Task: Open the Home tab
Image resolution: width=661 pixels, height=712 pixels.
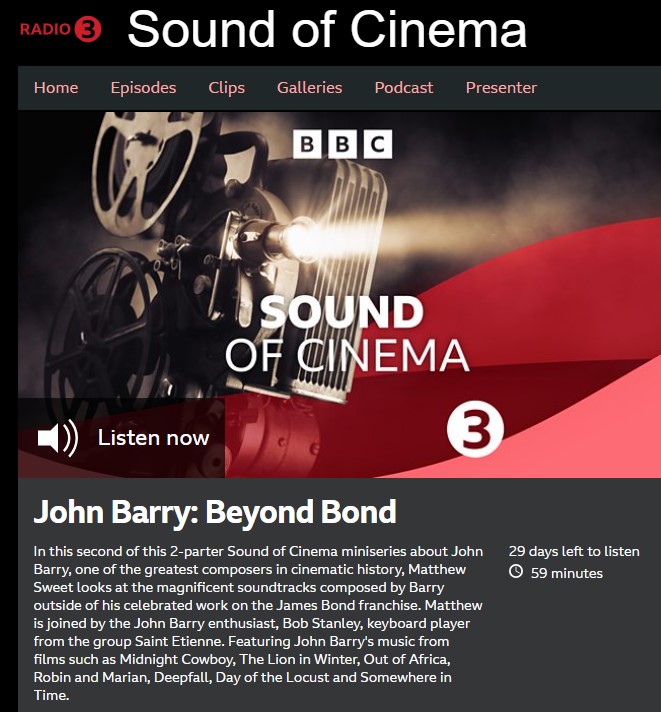Action: 56,88
